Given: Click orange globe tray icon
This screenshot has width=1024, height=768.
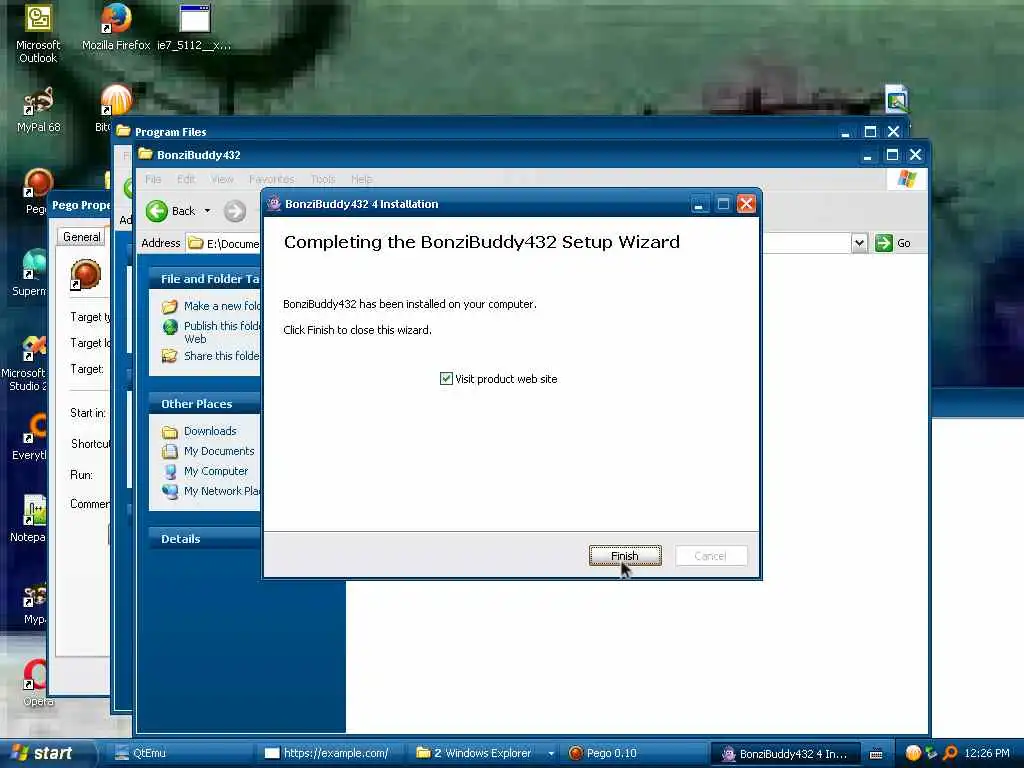Looking at the screenshot, I should [913, 754].
